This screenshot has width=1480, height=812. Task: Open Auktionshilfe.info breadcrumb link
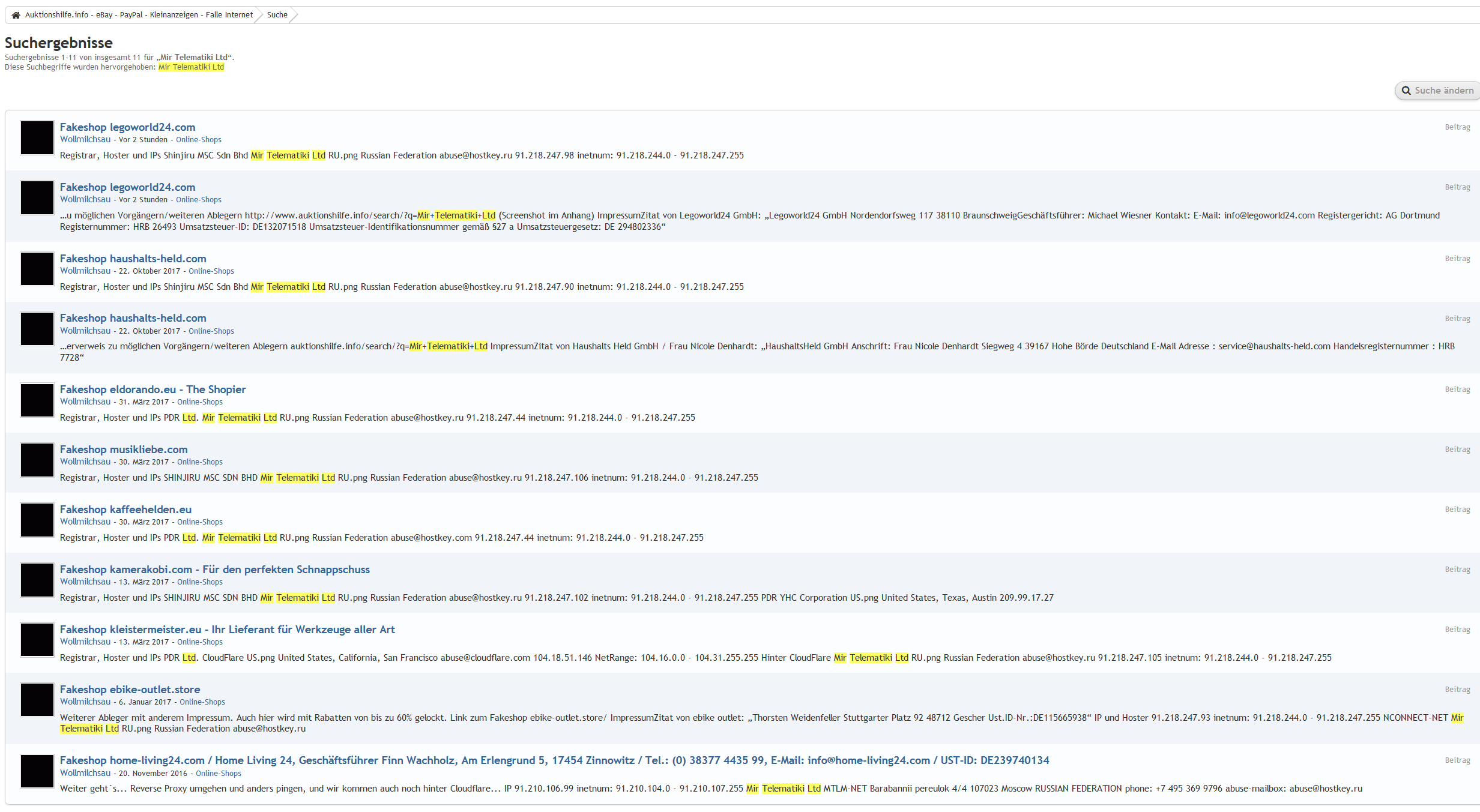coord(139,15)
